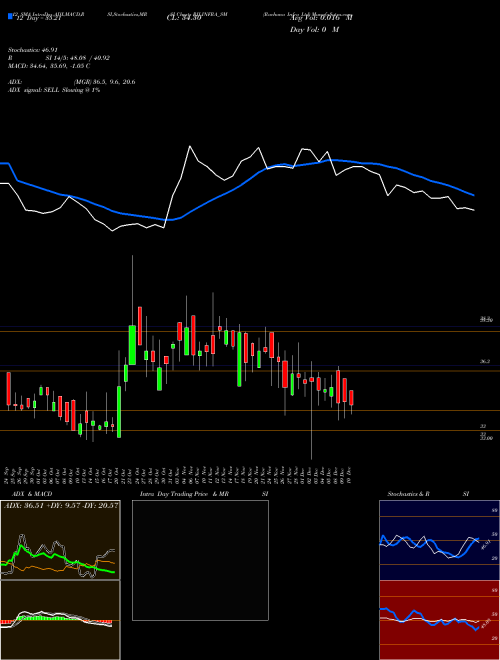Screen dimensions: 500x660
Task: Open the red RSI chart thumbnail
Action: 439,620
